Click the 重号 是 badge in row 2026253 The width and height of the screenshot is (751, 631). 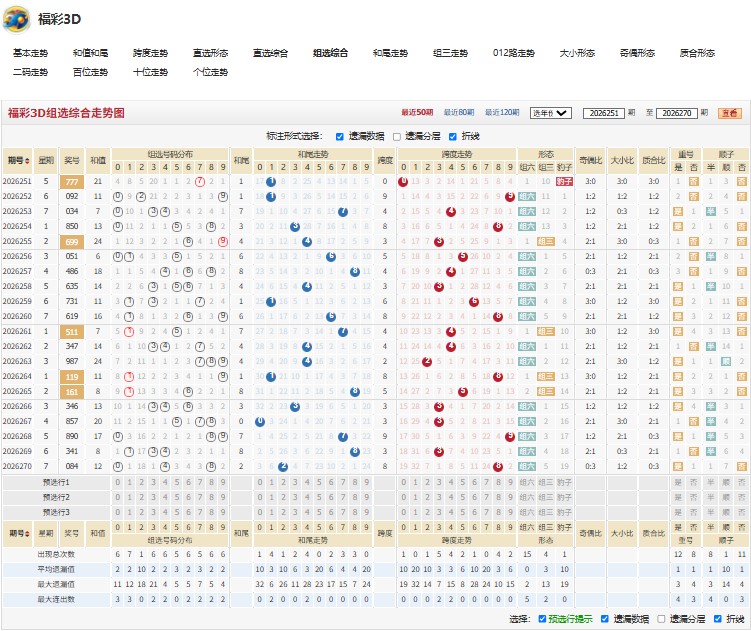(x=678, y=211)
